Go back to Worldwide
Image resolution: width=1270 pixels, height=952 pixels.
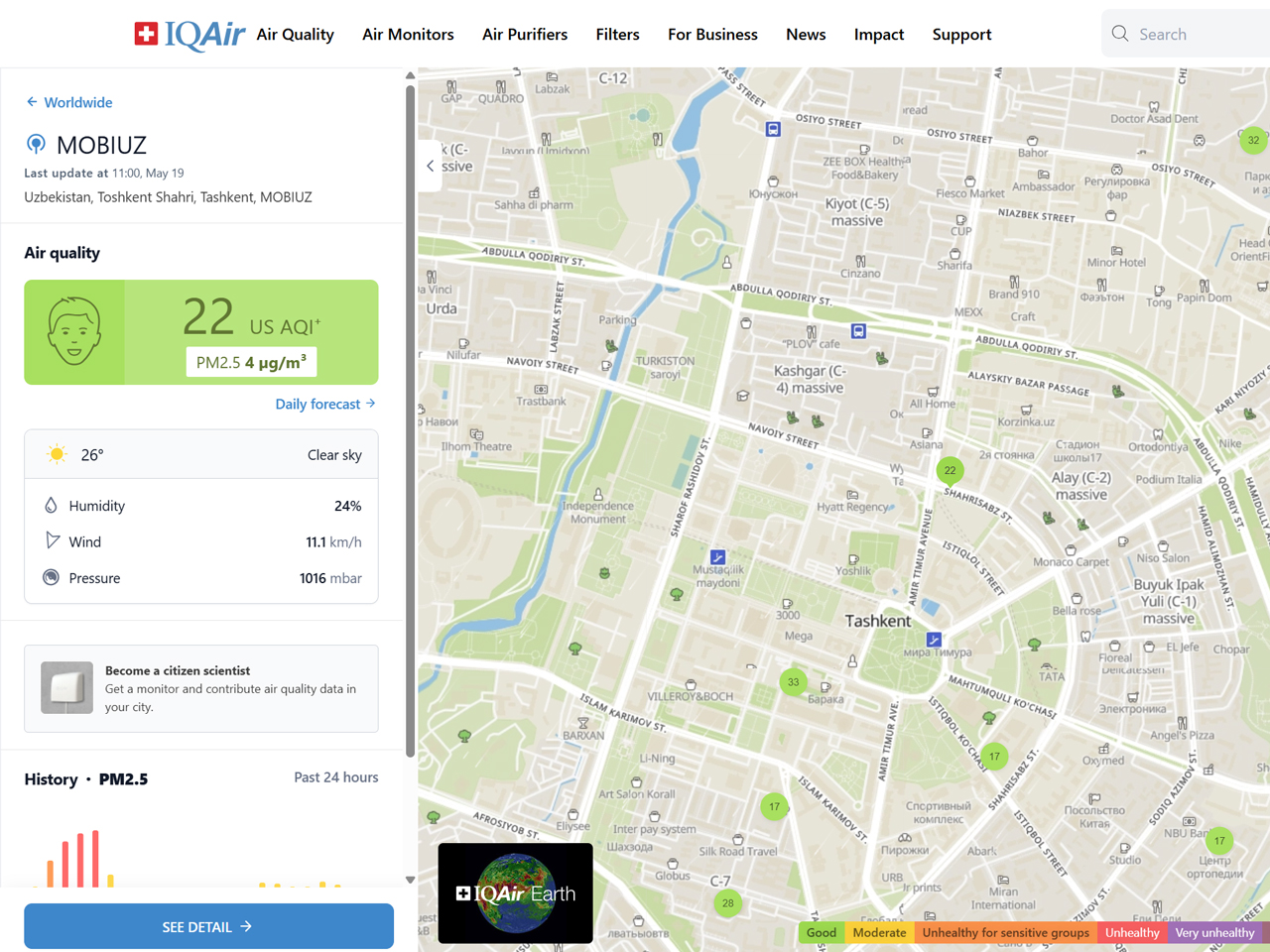68,102
